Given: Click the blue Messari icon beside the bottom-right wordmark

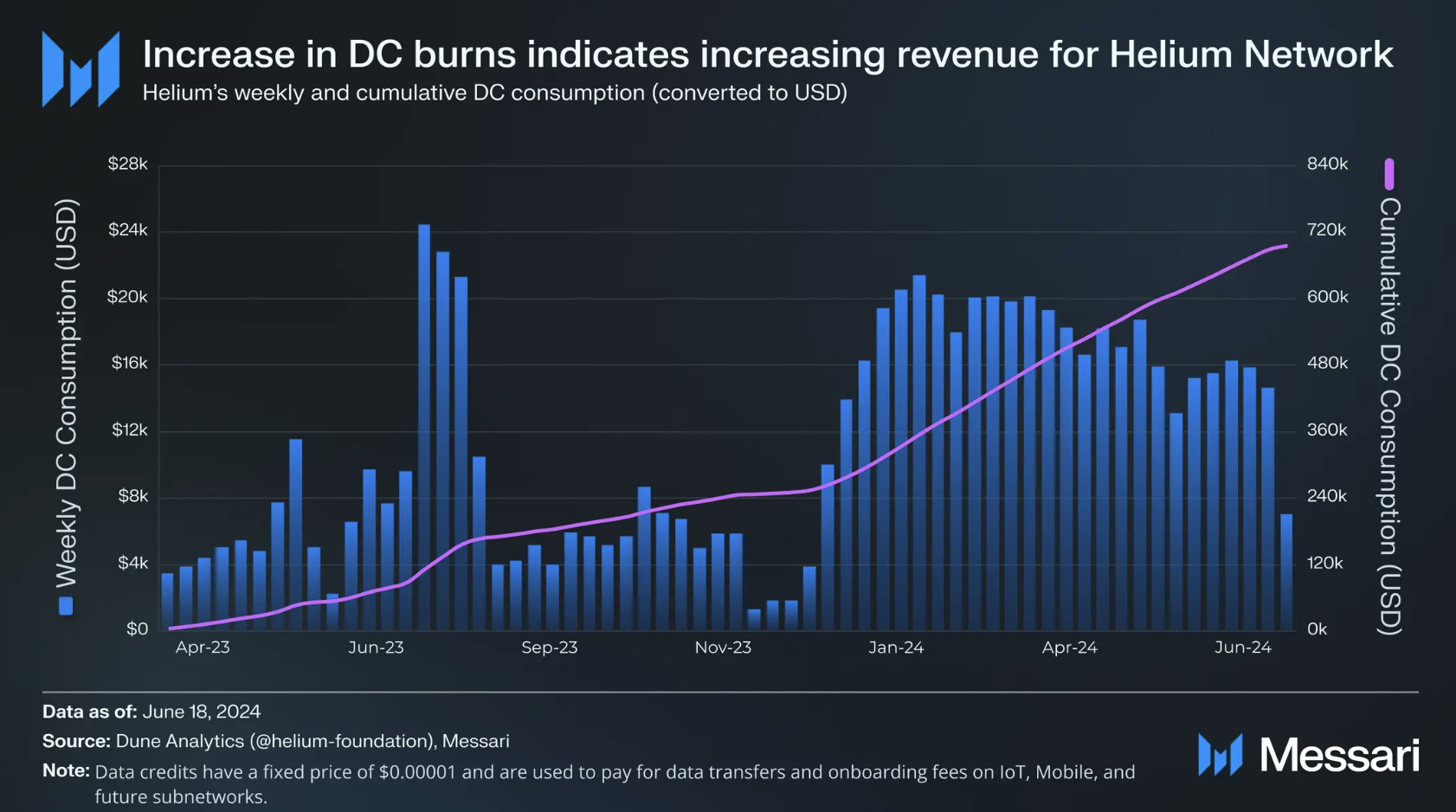Looking at the screenshot, I should [x=1220, y=754].
